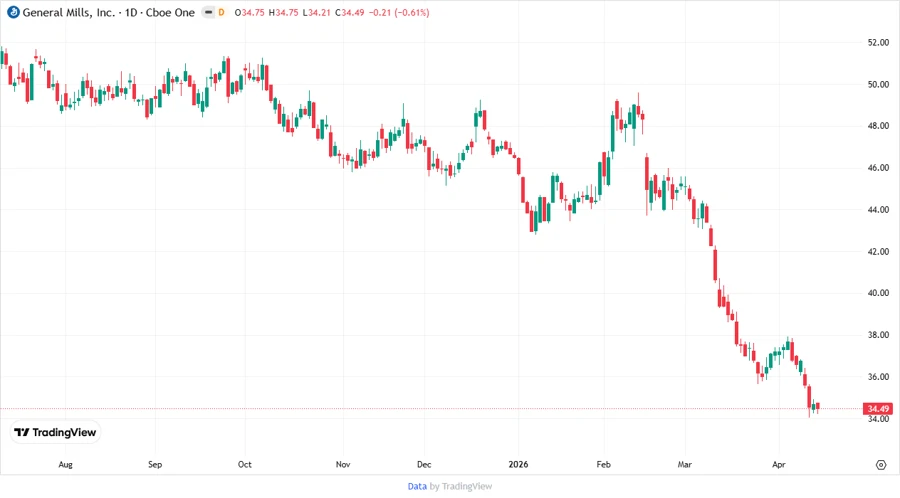The image size is (900, 498).
Task: Follow the Data link in the footer
Action: [417, 486]
